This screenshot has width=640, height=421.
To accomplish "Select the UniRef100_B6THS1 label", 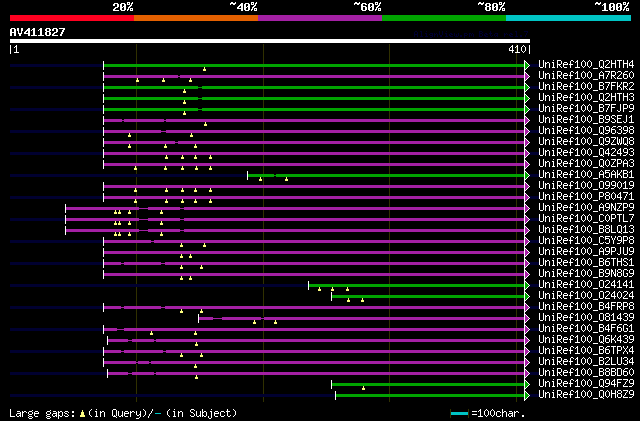I will pyautogui.click(x=586, y=263).
